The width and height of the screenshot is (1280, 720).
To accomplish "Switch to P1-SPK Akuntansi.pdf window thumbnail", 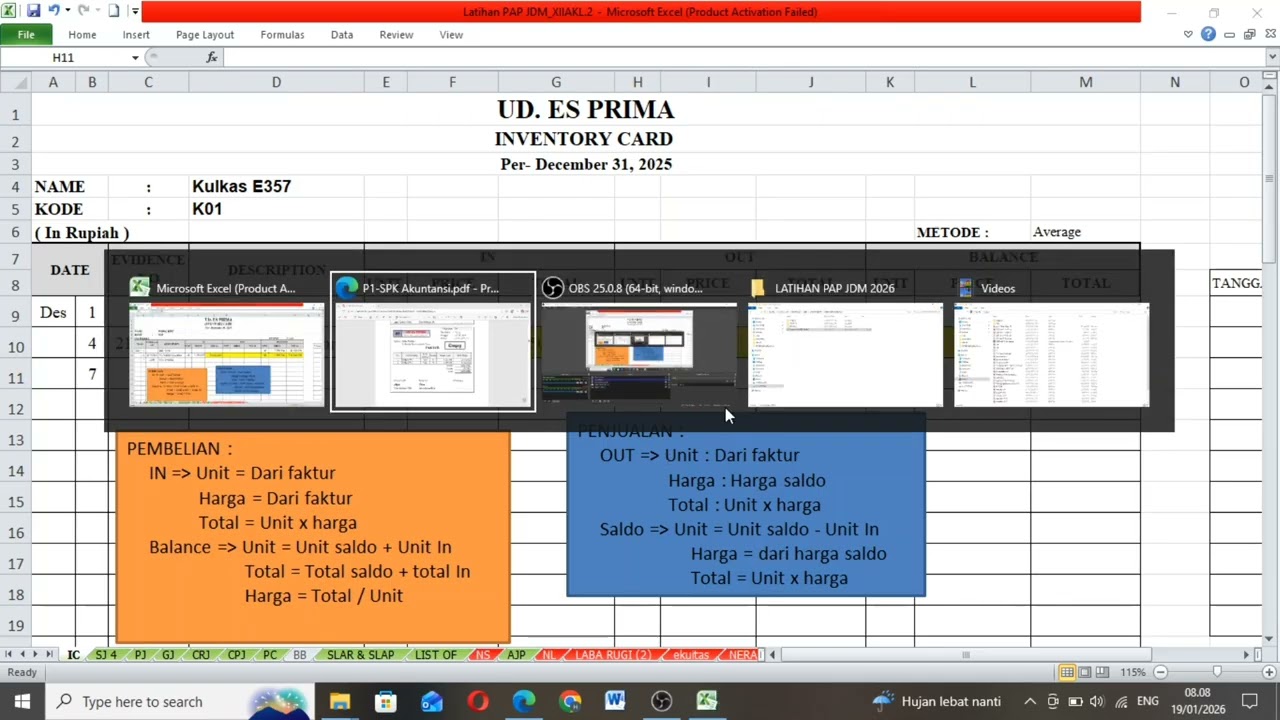I will [433, 342].
